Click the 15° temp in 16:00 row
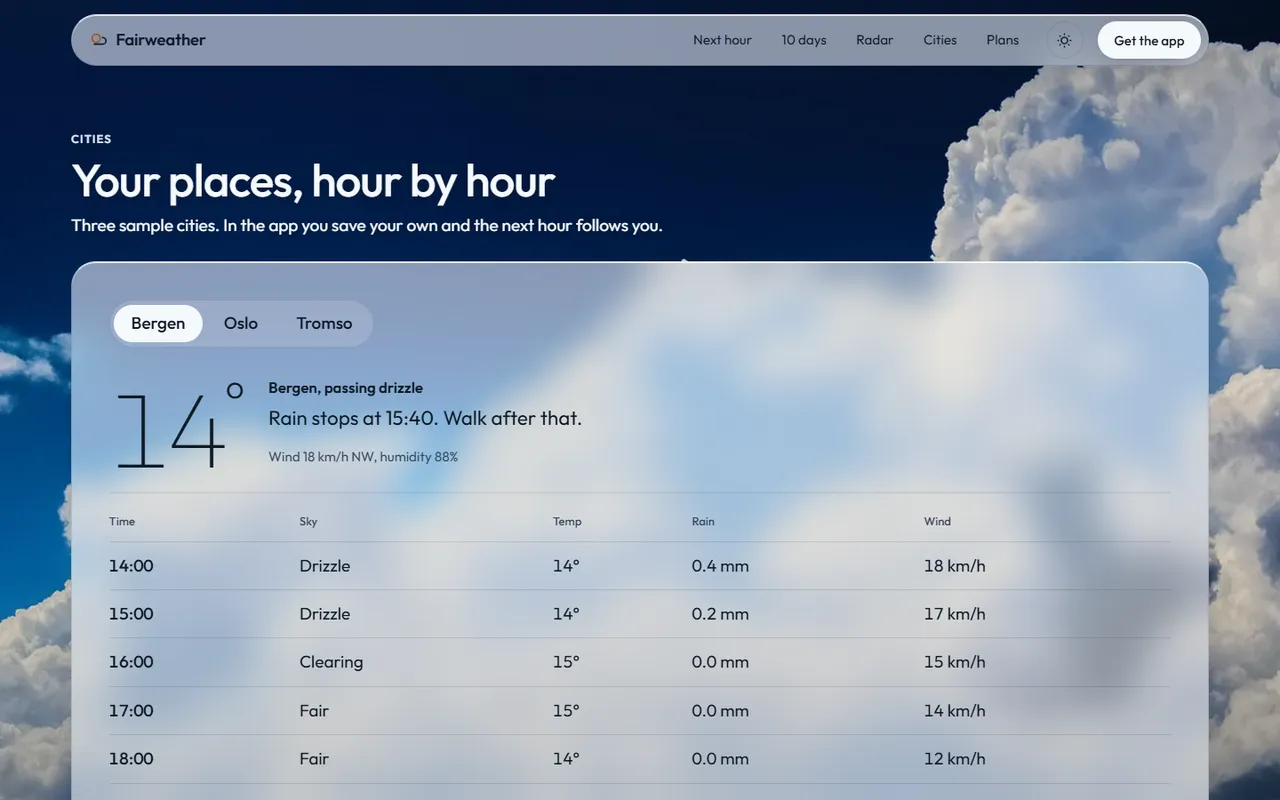1280x800 pixels. (x=566, y=662)
